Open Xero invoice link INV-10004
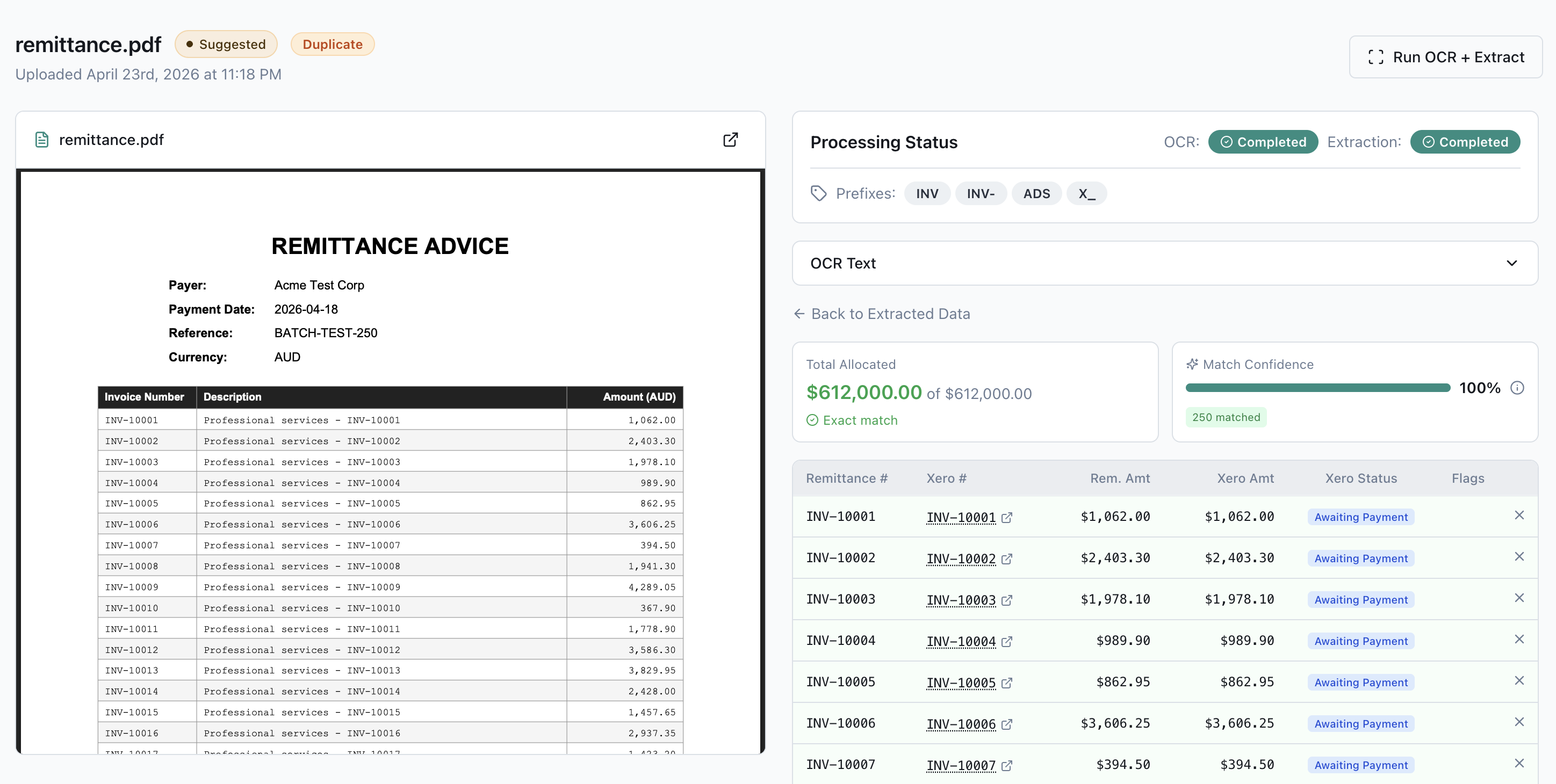 click(961, 642)
